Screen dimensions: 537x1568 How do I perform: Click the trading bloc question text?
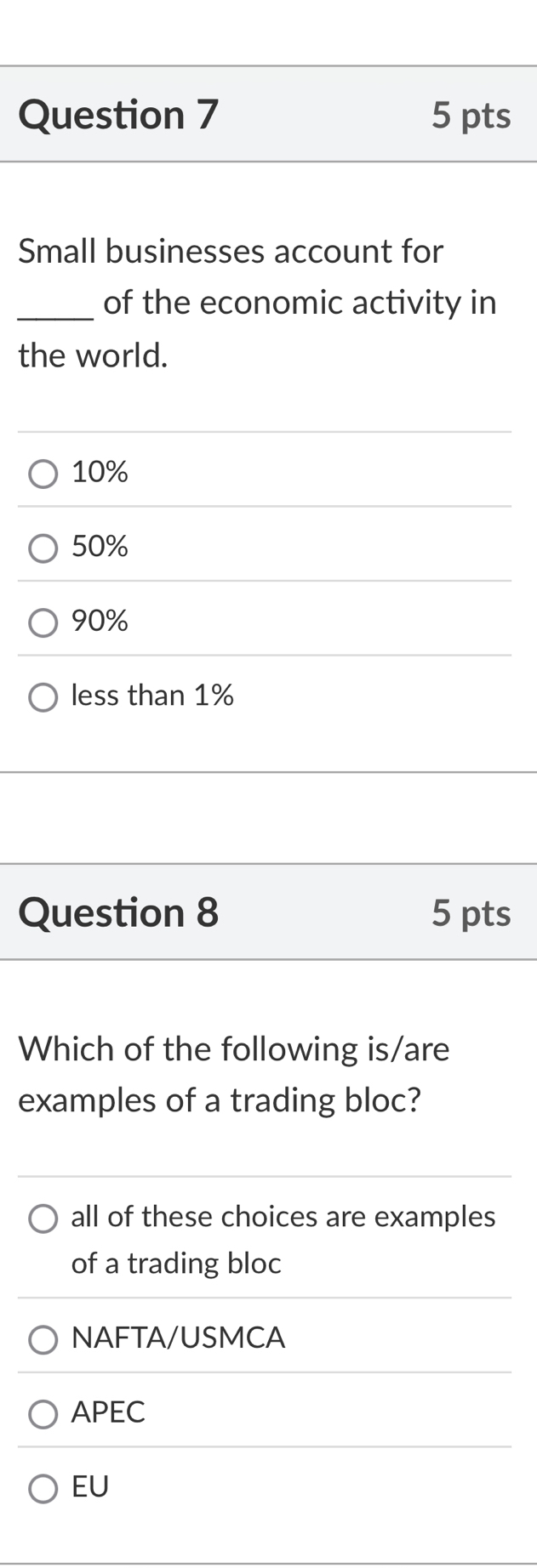tap(233, 1075)
